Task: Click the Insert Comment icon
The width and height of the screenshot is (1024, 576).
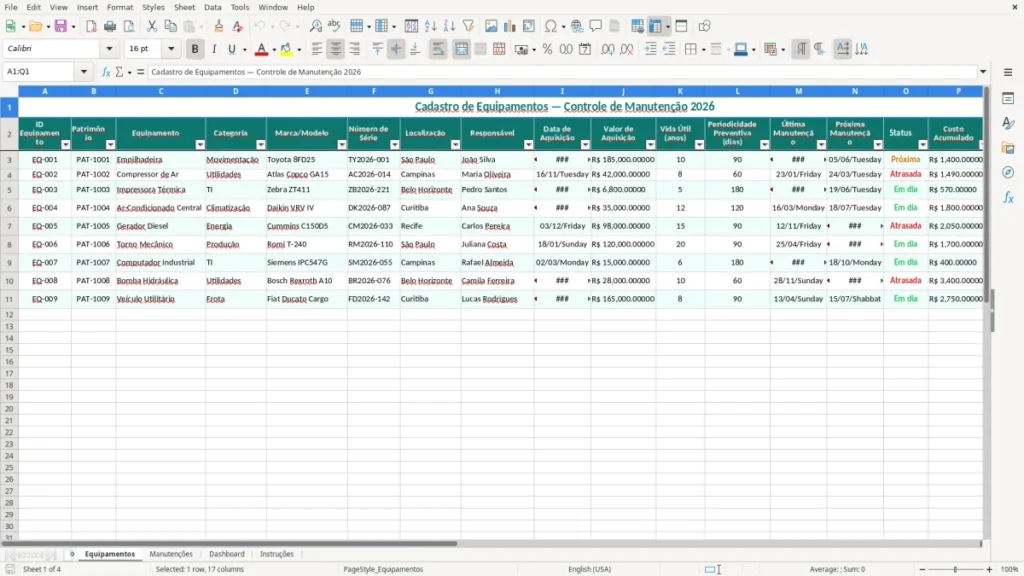Action: pos(596,26)
